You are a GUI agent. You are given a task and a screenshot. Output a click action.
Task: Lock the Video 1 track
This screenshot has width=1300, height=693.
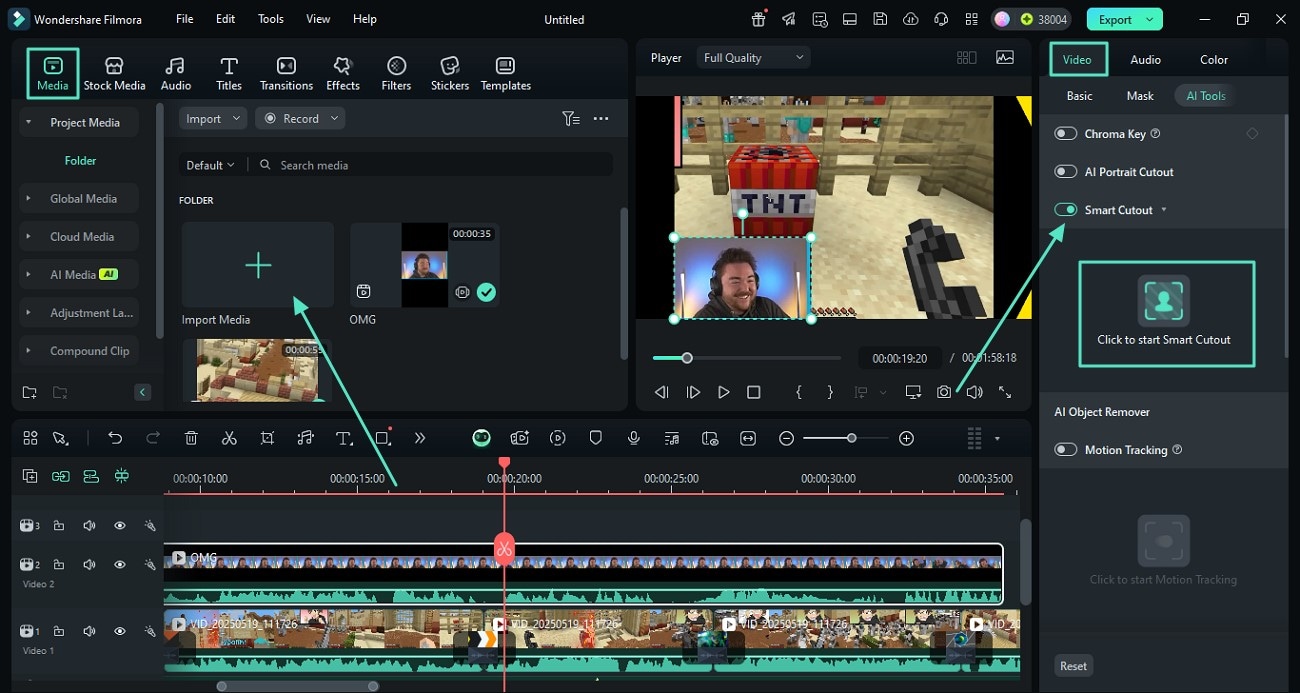(x=59, y=631)
